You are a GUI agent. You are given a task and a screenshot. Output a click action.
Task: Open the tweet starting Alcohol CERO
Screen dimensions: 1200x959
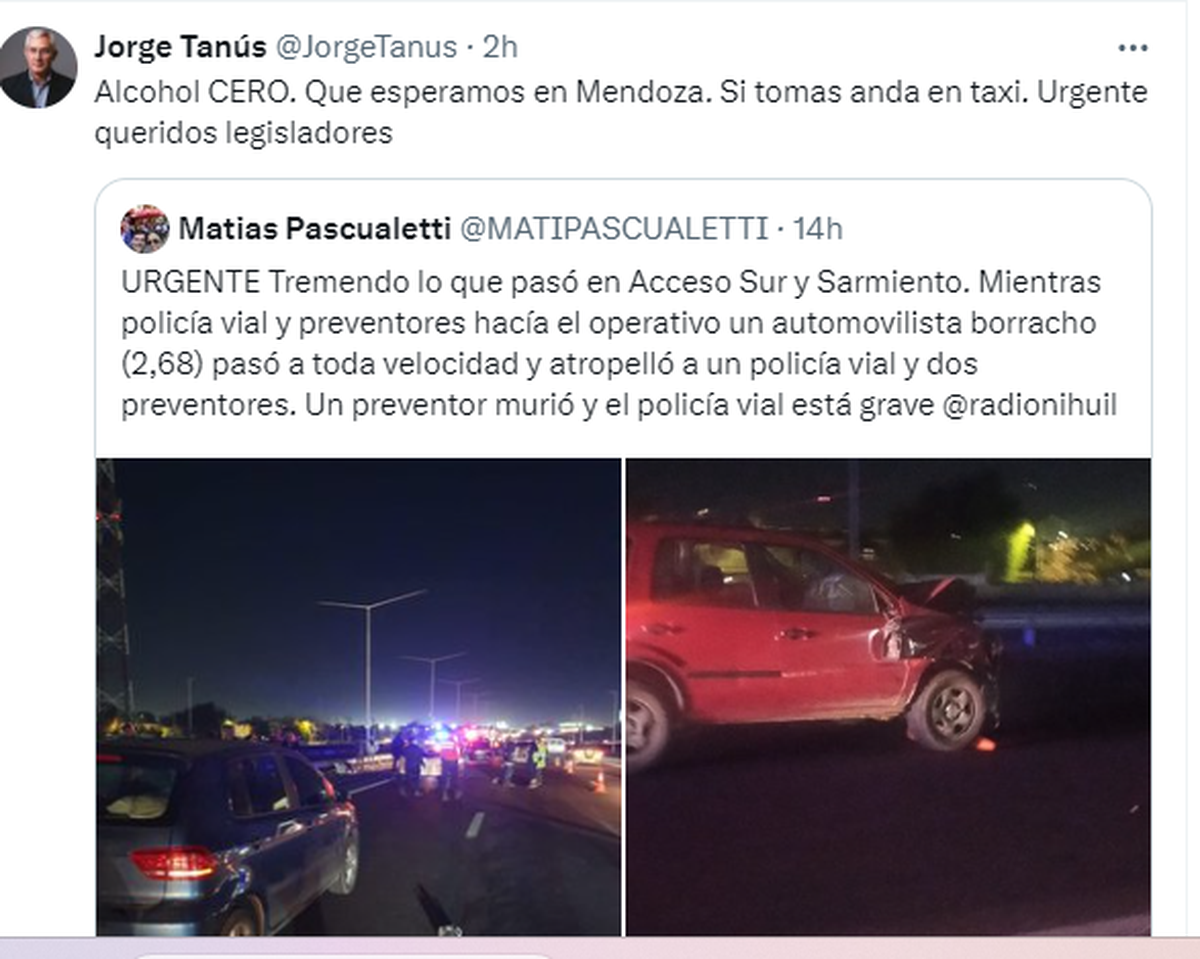point(620,112)
